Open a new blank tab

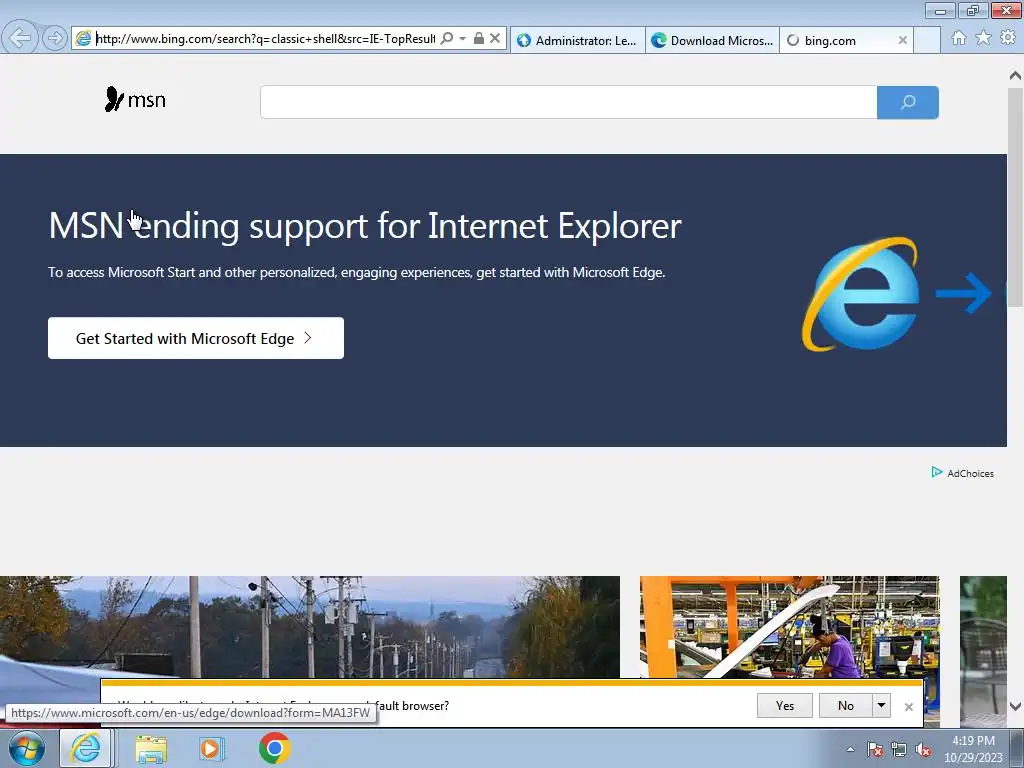927,40
